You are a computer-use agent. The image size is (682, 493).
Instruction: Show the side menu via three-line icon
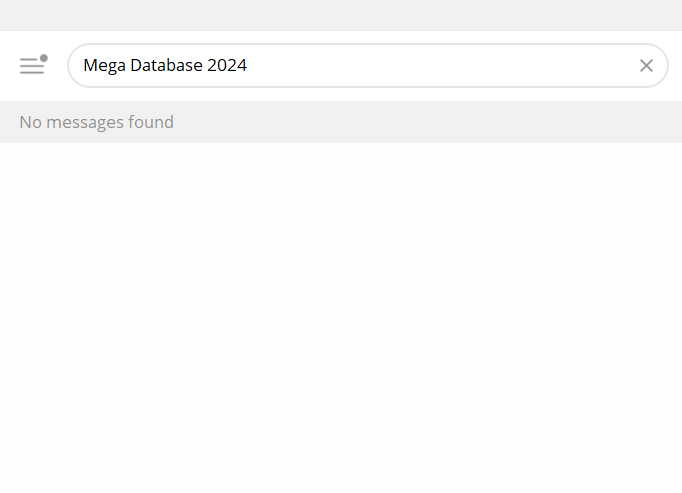tap(32, 66)
